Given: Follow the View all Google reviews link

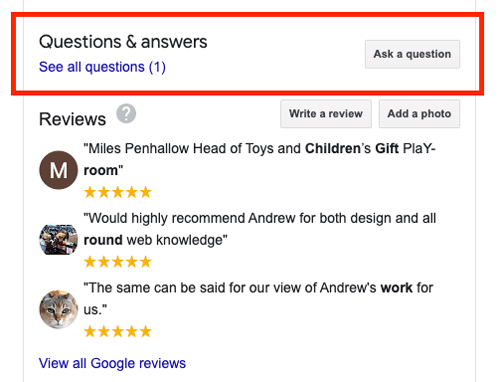Looking at the screenshot, I should 112,363.
